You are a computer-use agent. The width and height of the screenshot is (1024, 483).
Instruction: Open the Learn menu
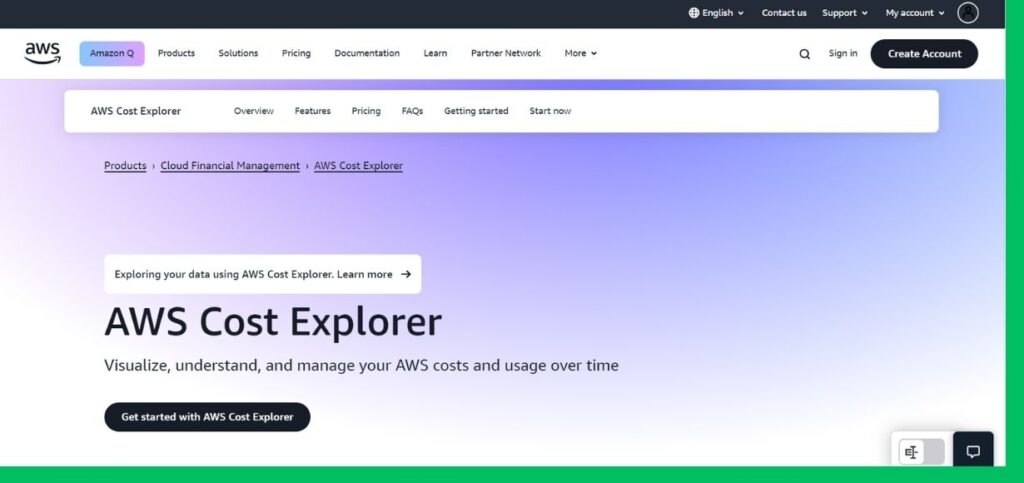(435, 54)
